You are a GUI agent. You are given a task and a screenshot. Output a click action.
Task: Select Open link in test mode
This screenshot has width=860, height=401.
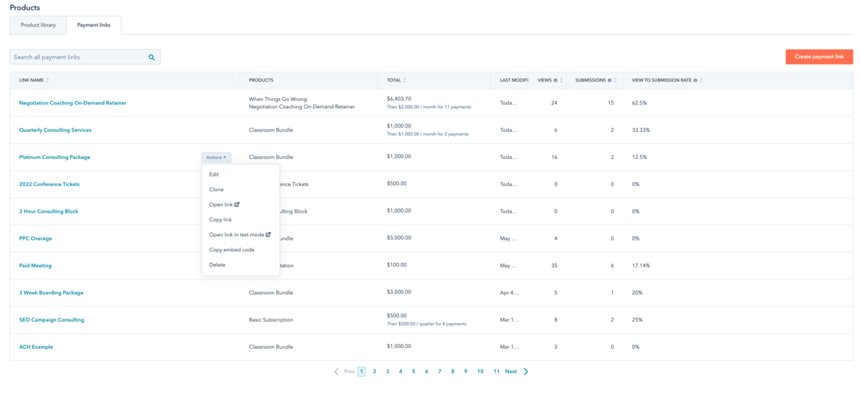click(240, 235)
